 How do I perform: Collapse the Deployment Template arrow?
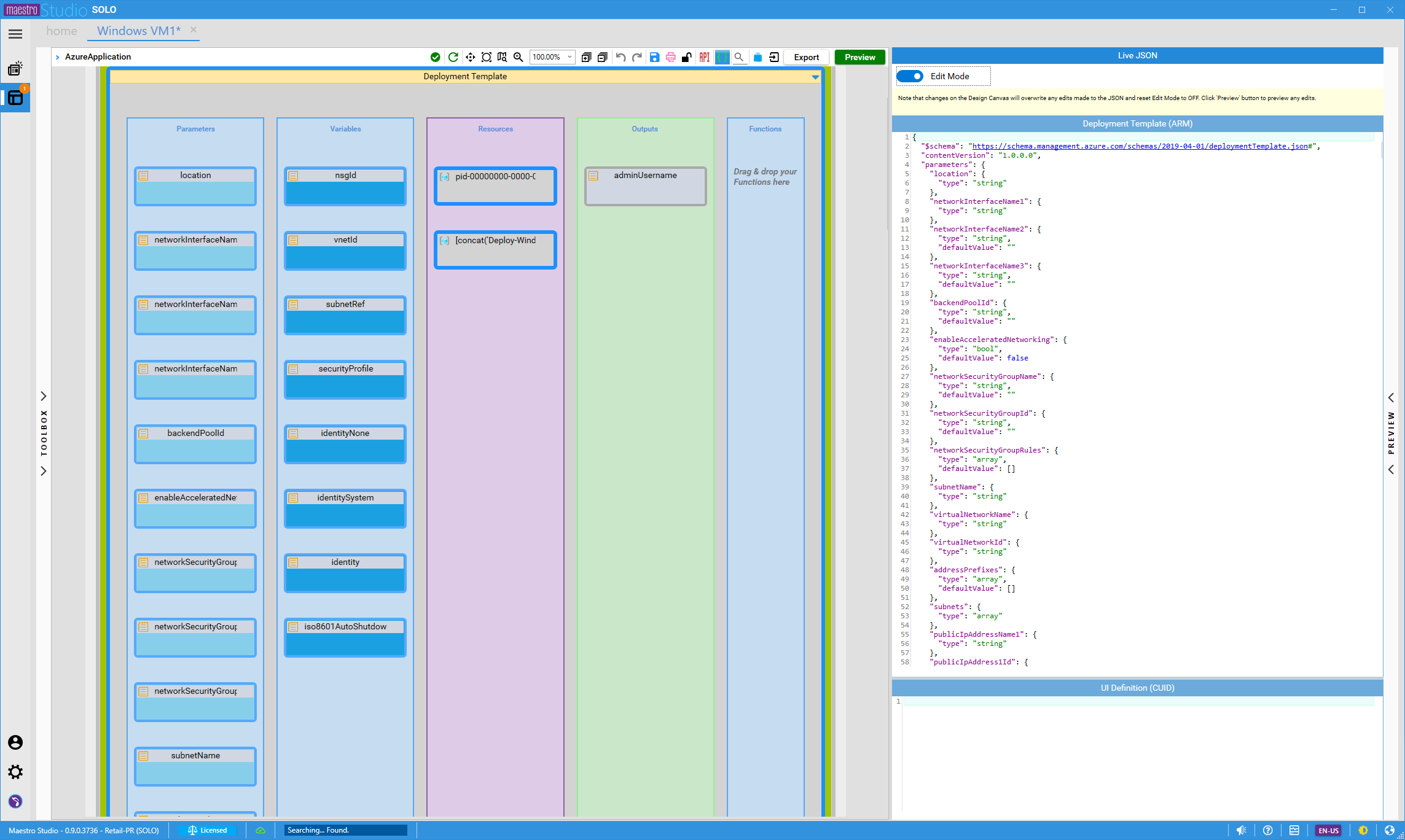pyautogui.click(x=815, y=77)
